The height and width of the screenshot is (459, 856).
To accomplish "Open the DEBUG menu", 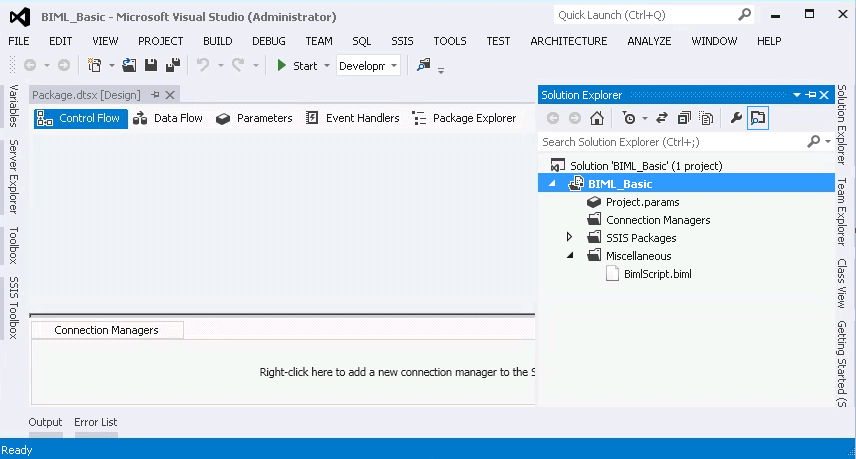I will (269, 41).
